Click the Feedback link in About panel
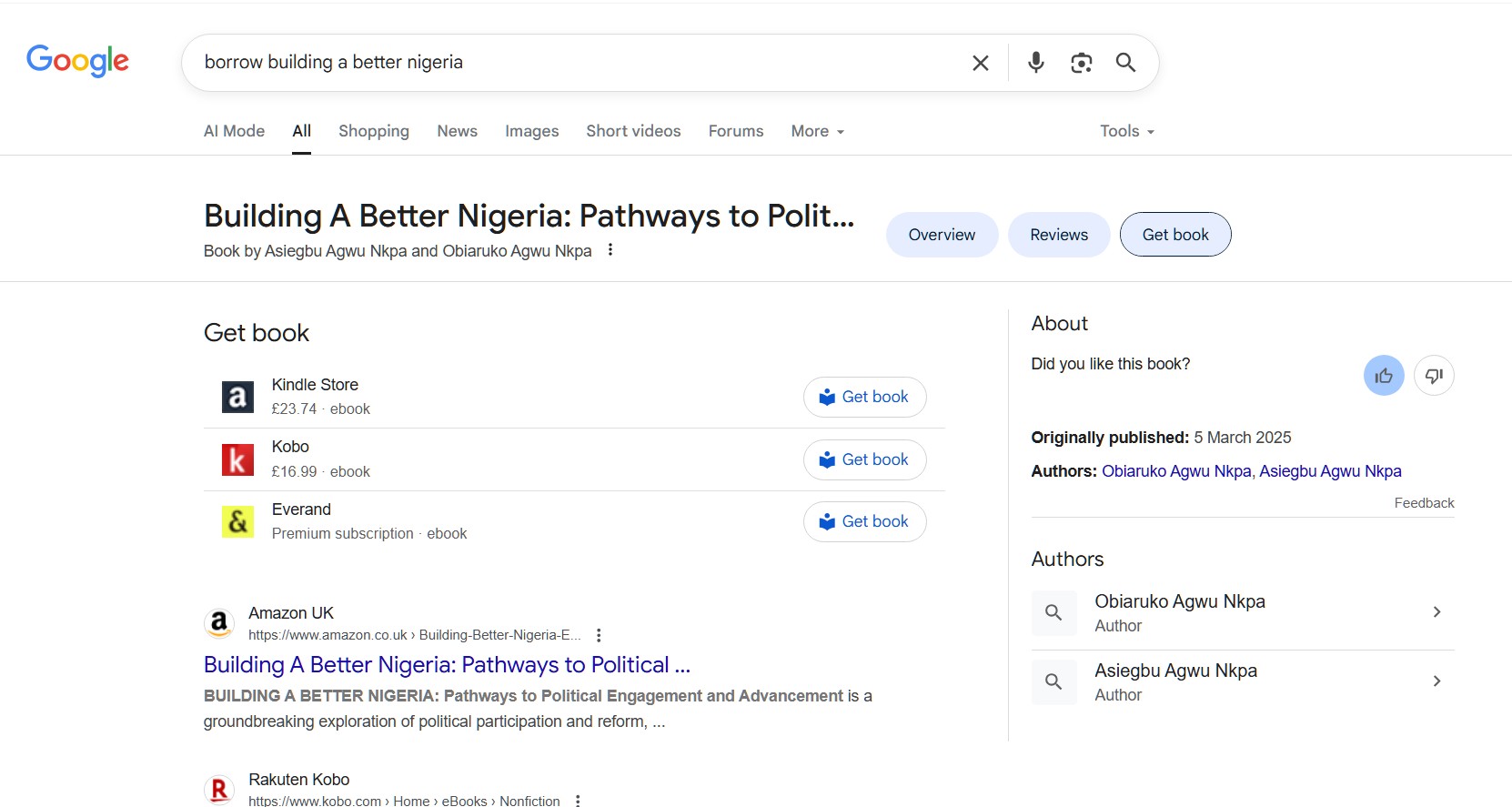1512x807 pixels. coord(1424,503)
